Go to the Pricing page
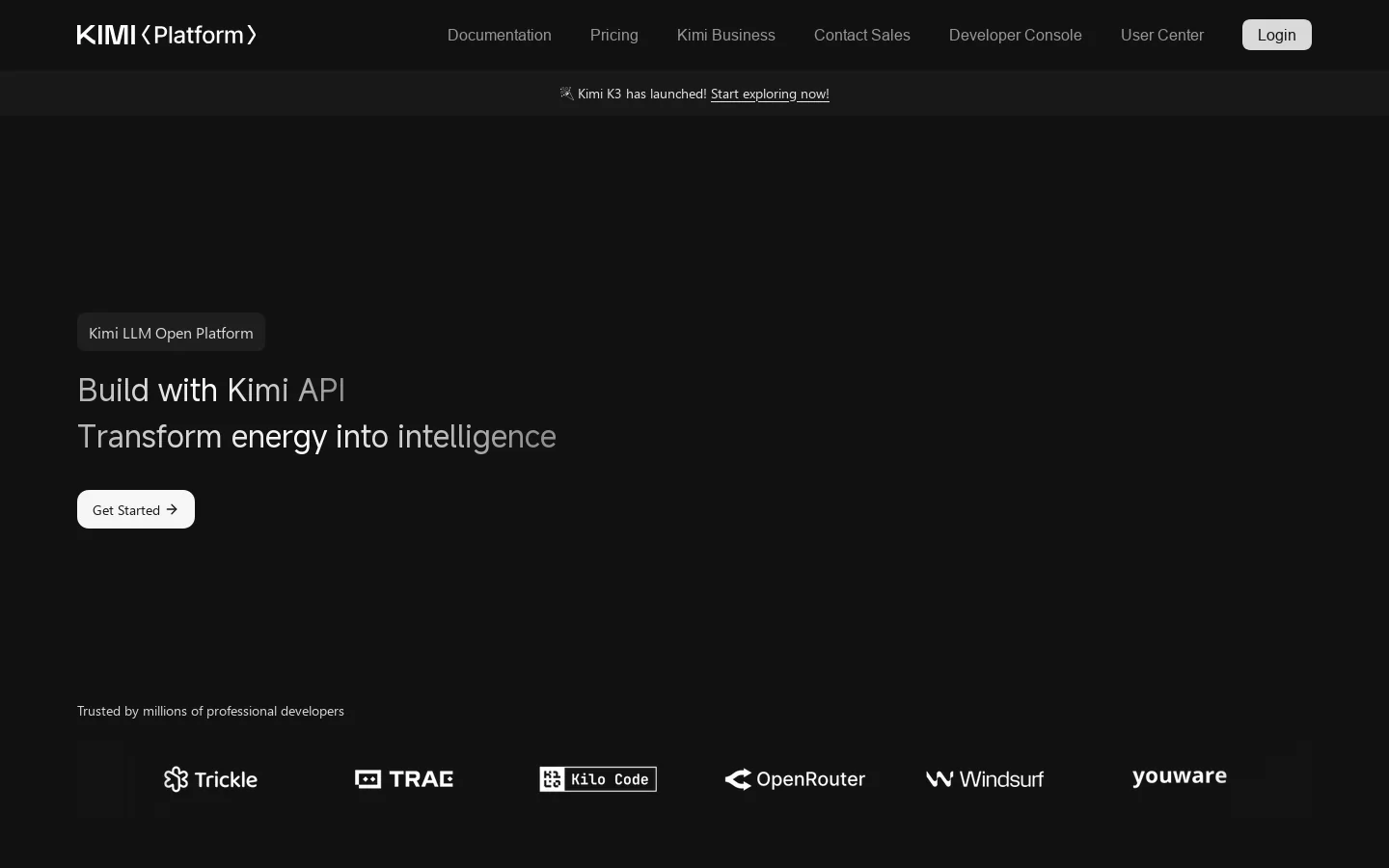The height and width of the screenshot is (868, 1389). pyautogui.click(x=614, y=35)
